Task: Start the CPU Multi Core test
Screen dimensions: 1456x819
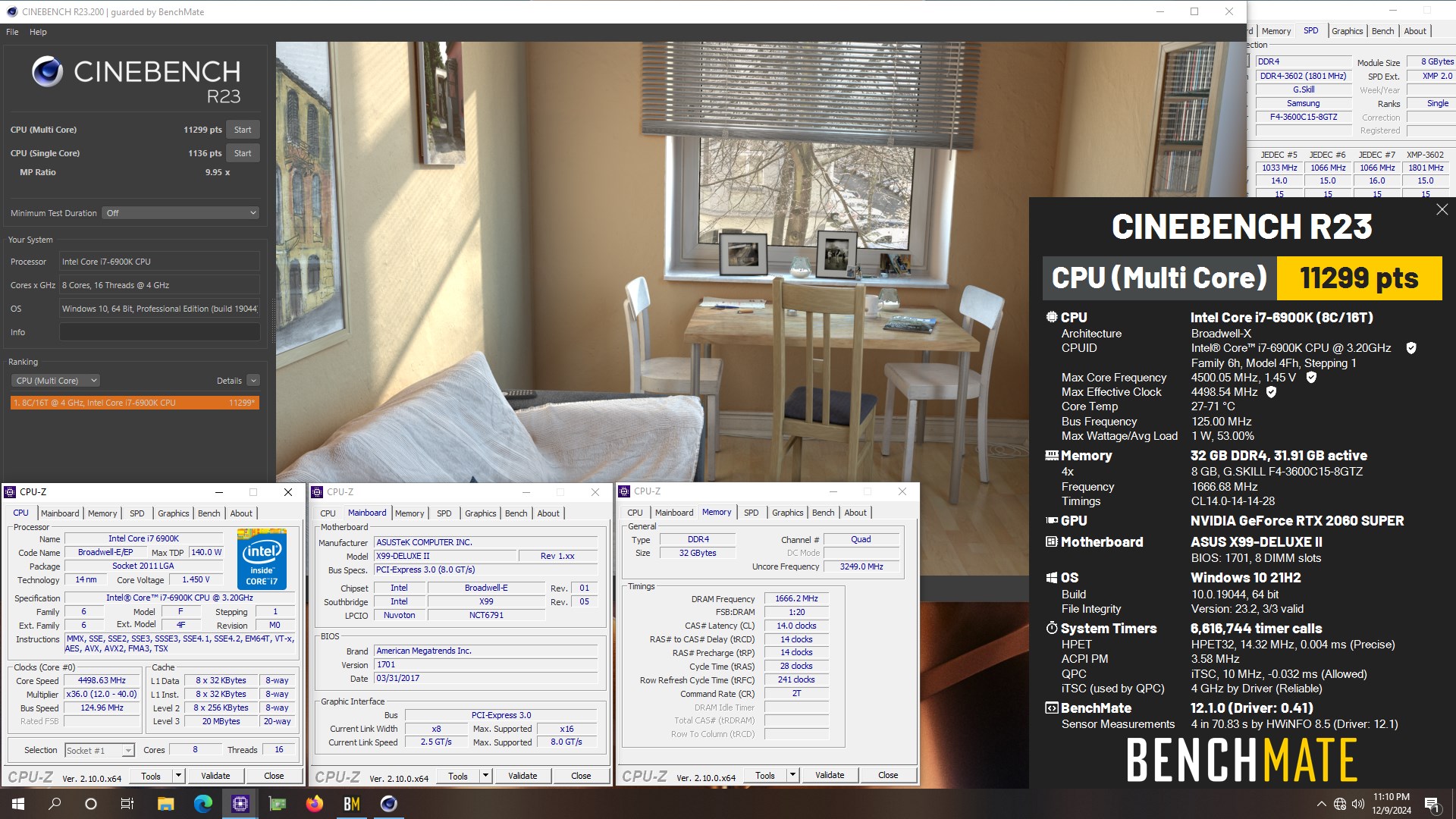Action: (x=243, y=130)
